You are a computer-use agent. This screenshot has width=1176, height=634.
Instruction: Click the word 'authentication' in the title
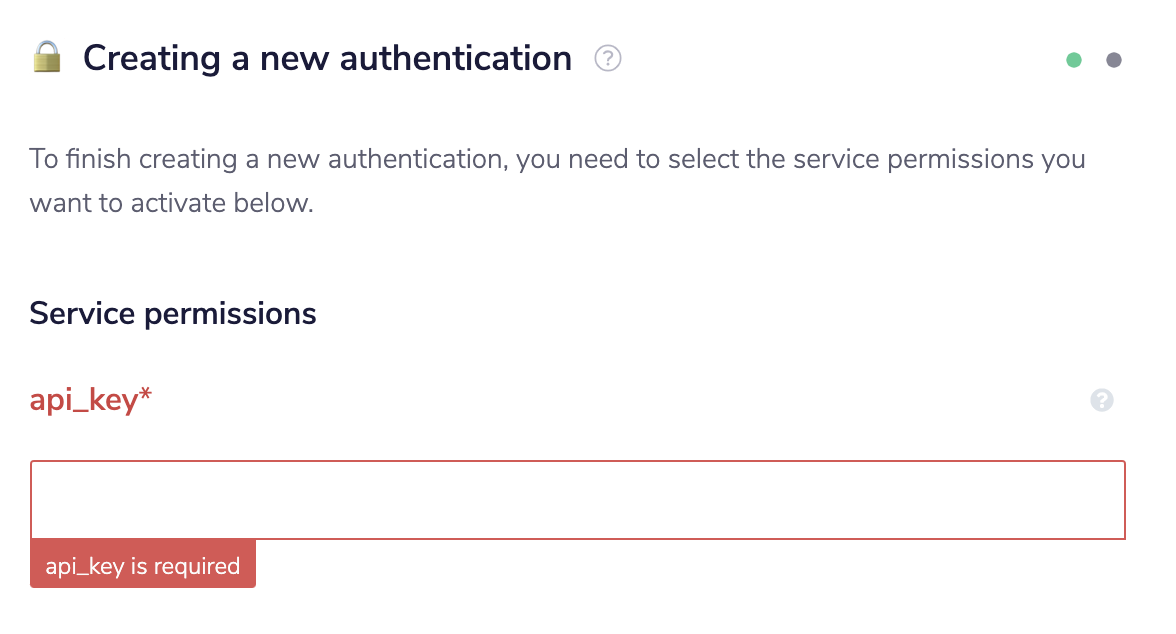point(456,58)
